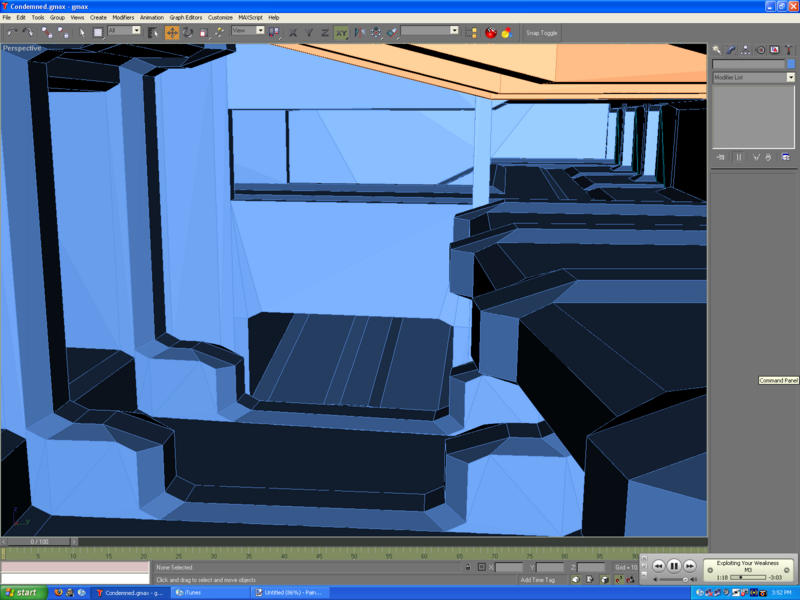This screenshot has width=800, height=600.
Task: Toggle the Selection Lock padlock
Action: click(x=468, y=567)
